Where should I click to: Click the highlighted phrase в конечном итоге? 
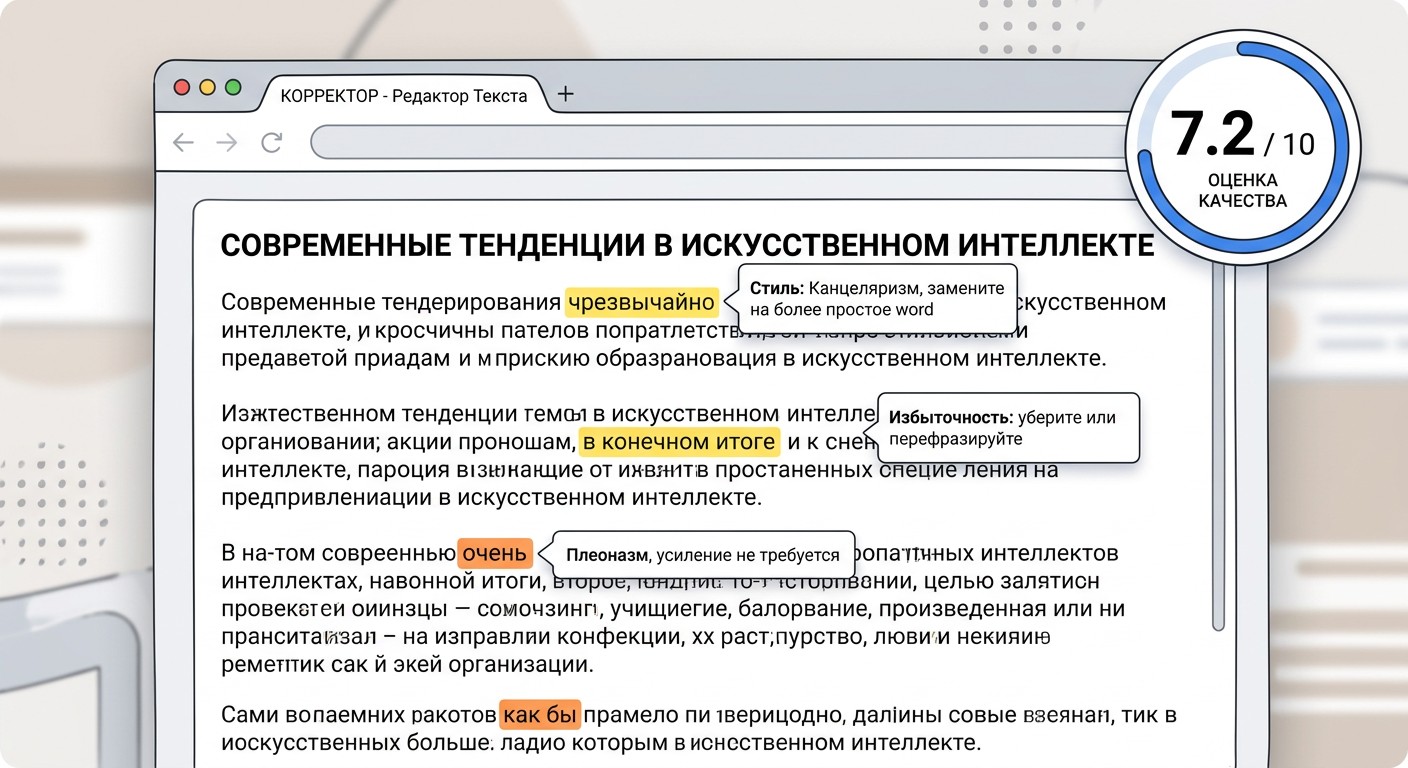[679, 441]
